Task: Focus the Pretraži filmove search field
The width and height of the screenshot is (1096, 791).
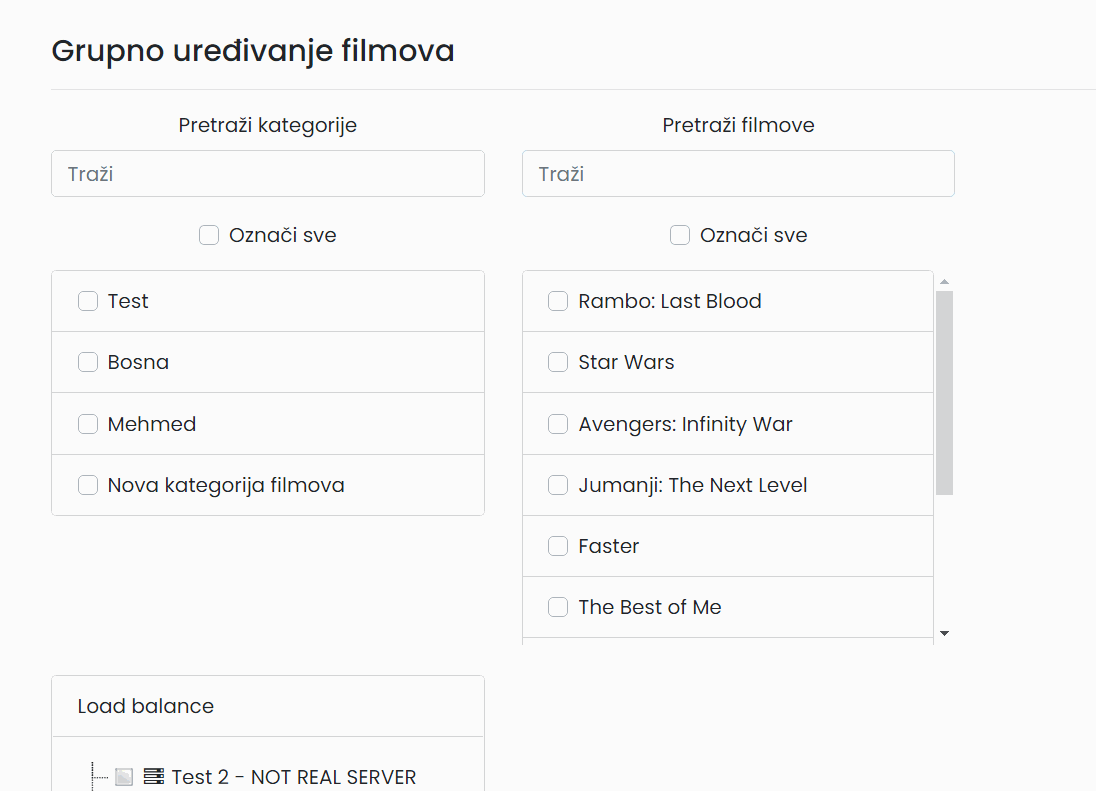Action: (738, 173)
